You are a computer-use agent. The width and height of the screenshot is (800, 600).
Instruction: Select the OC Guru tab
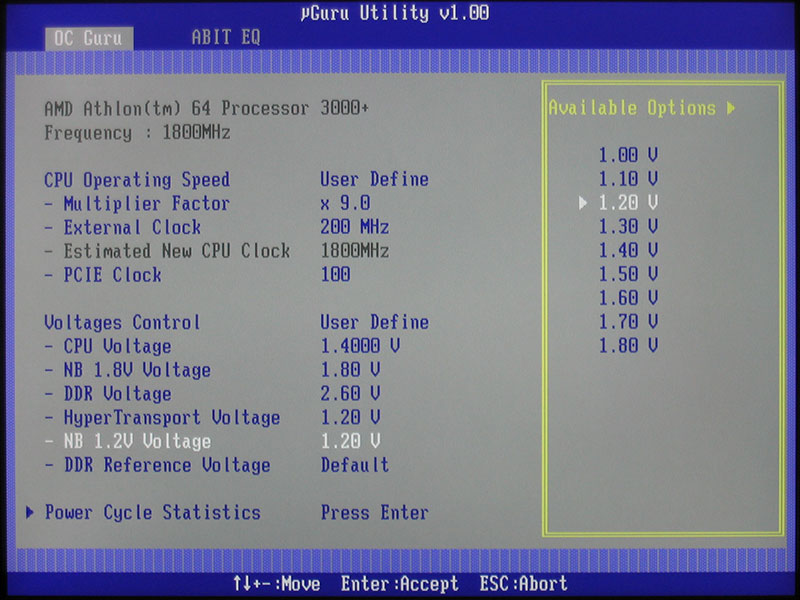tap(89, 38)
